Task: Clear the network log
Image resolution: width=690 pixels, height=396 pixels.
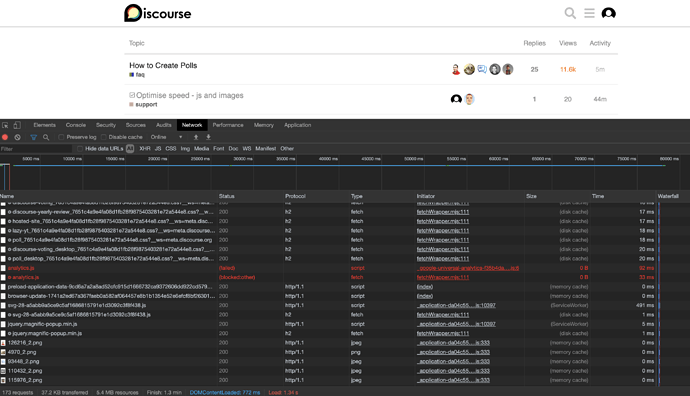Action: pyautogui.click(x=17, y=137)
